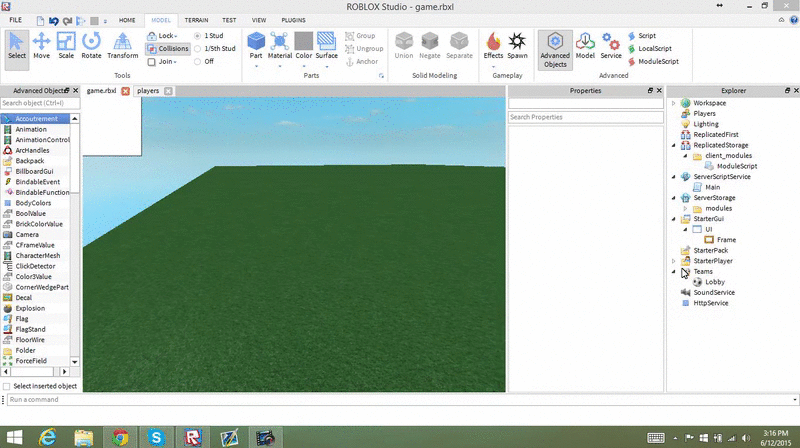This screenshot has width=800, height=448.
Task: Activate the Rotate tool
Action: click(91, 46)
